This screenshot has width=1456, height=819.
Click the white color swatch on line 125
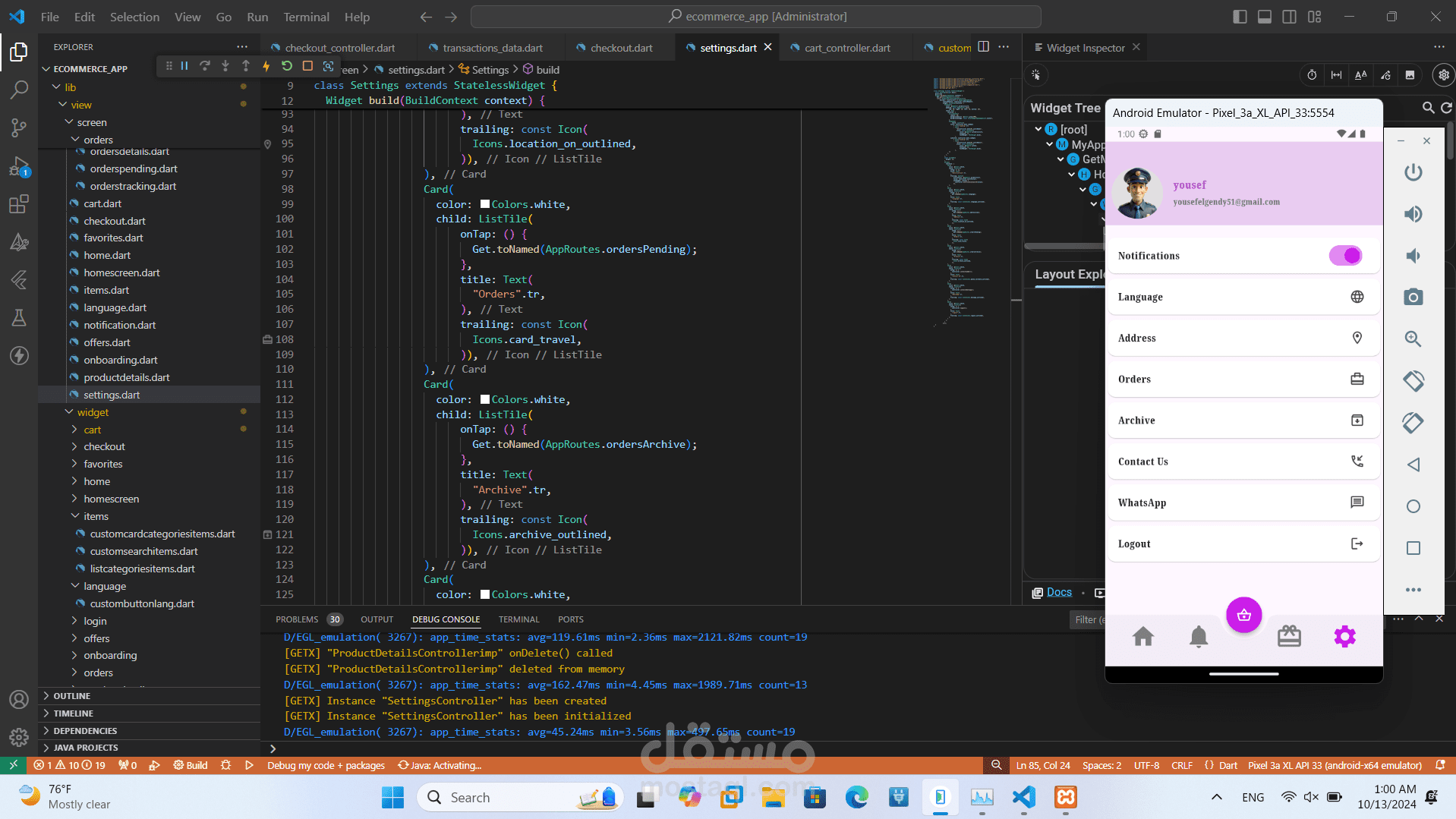(485, 594)
